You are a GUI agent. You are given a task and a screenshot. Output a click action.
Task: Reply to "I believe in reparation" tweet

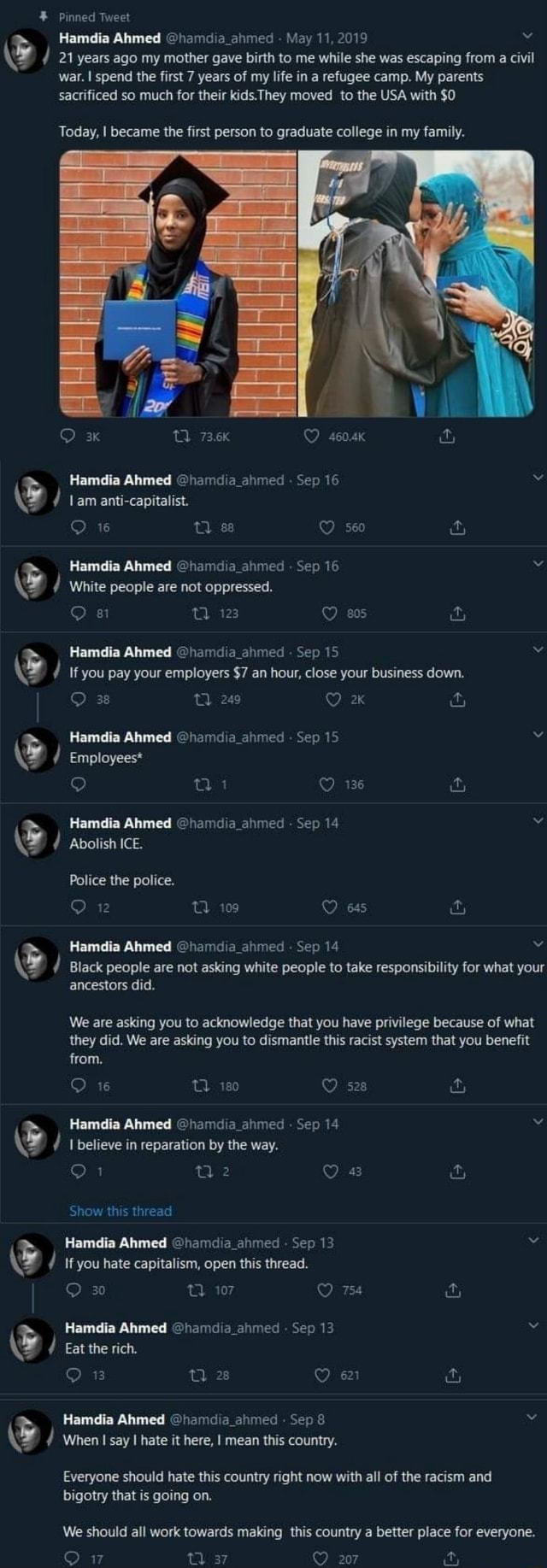tap(78, 1172)
